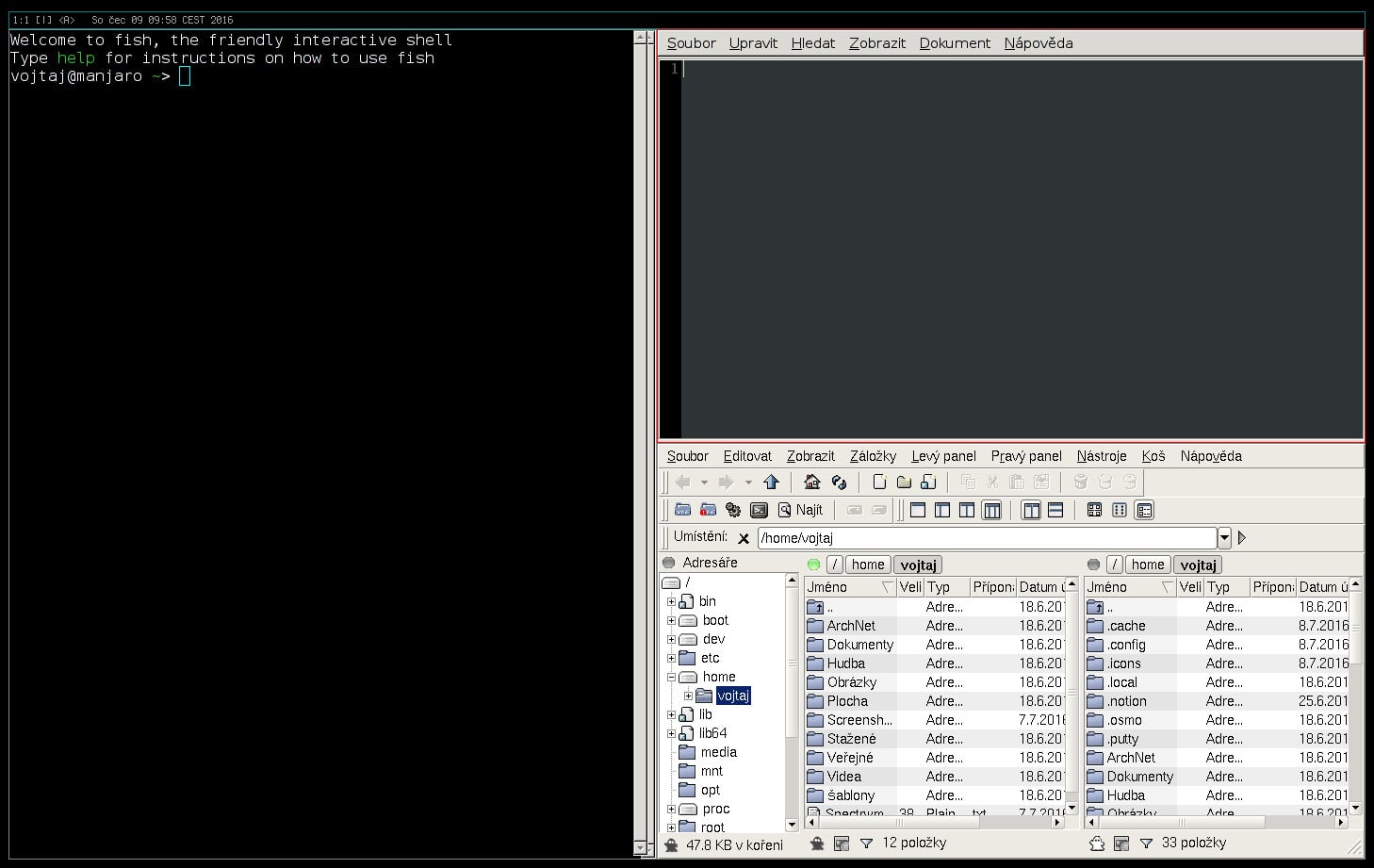Collapse the home node in directory tree
Screen dimensions: 1374x868
pos(671,677)
